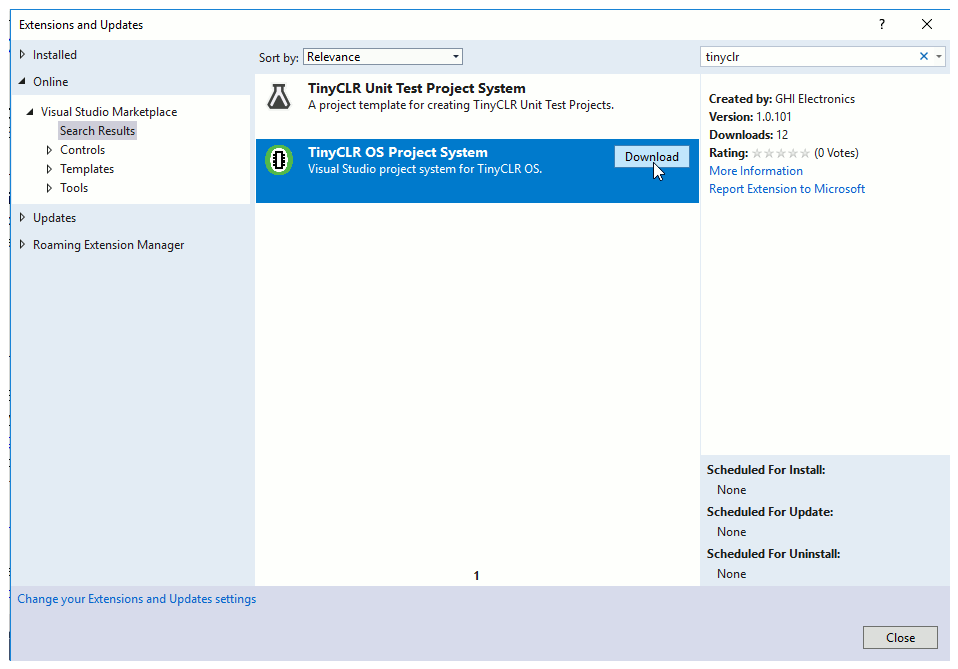Click the rating stars for the extension
958x669 pixels.
[781, 153]
